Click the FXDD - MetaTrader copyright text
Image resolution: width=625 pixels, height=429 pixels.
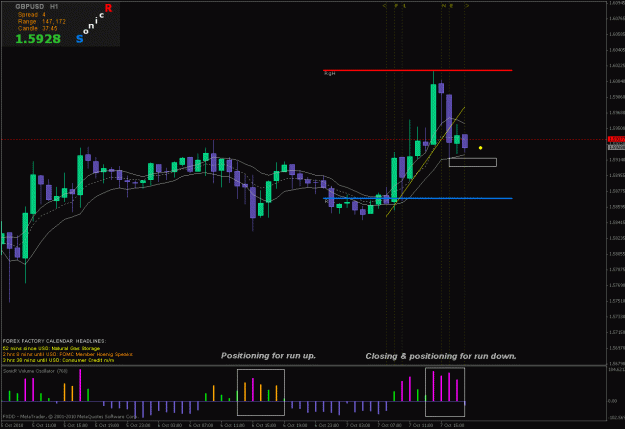click(x=70, y=416)
